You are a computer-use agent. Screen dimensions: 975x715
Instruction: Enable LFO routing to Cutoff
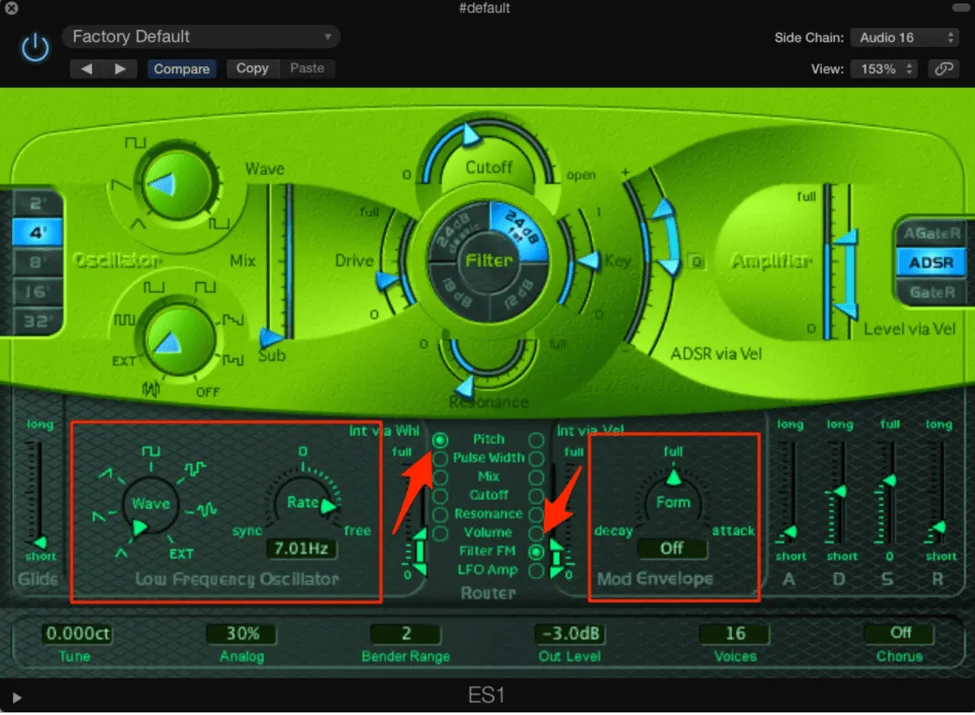click(x=440, y=496)
